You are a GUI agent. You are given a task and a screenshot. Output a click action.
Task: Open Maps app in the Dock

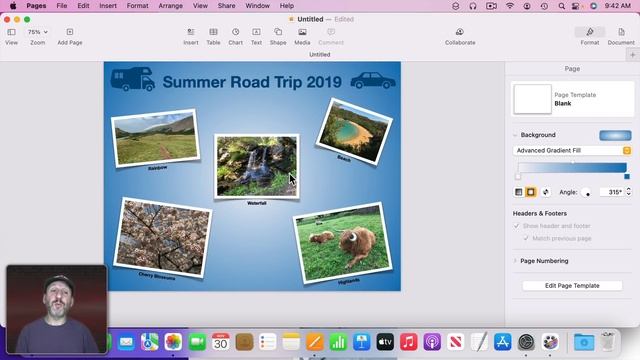tap(150, 342)
